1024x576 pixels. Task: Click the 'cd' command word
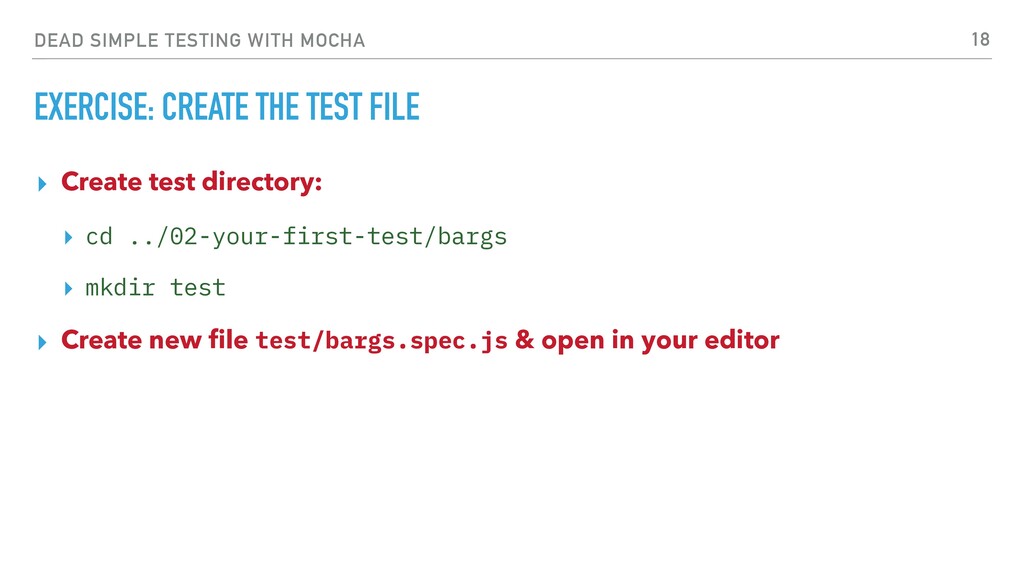pyautogui.click(x=99, y=236)
